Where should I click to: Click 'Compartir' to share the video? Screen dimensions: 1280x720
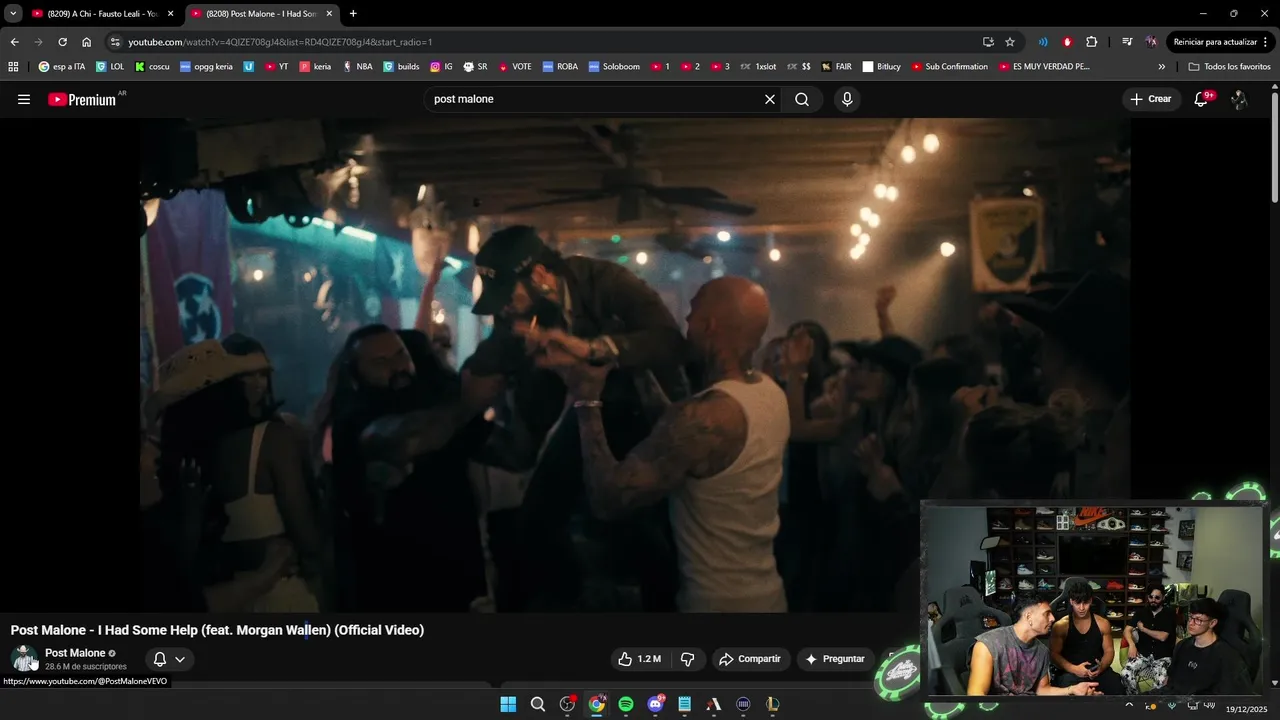click(x=750, y=659)
